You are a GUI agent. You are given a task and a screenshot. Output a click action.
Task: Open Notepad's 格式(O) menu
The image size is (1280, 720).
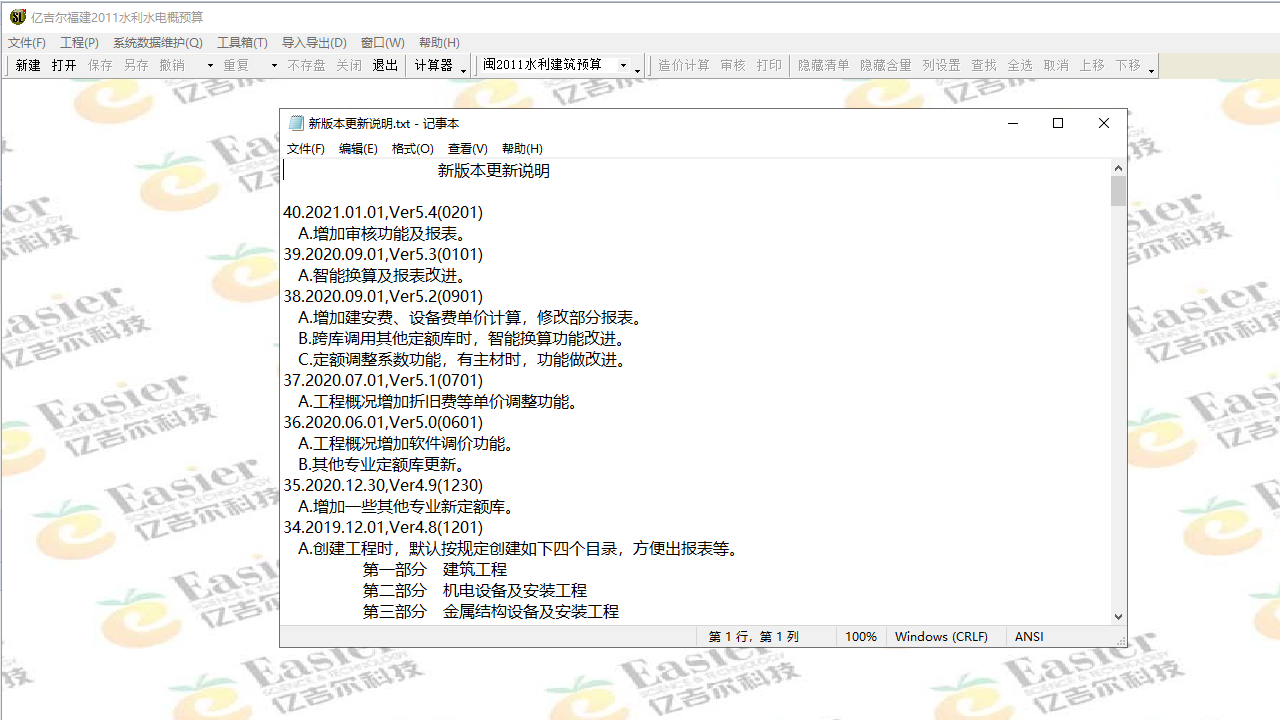(x=412, y=148)
